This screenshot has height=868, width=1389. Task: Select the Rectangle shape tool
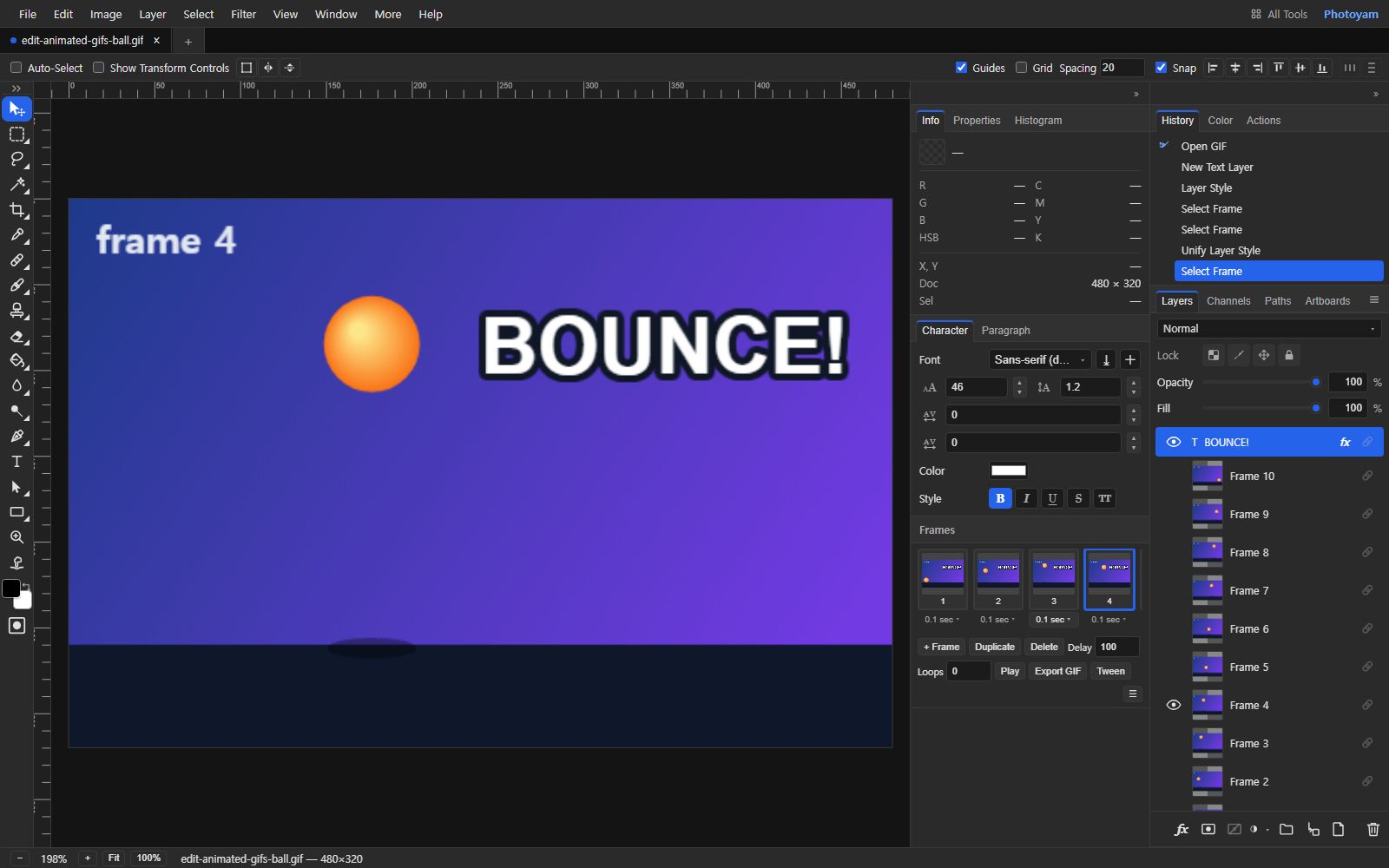coord(16,512)
